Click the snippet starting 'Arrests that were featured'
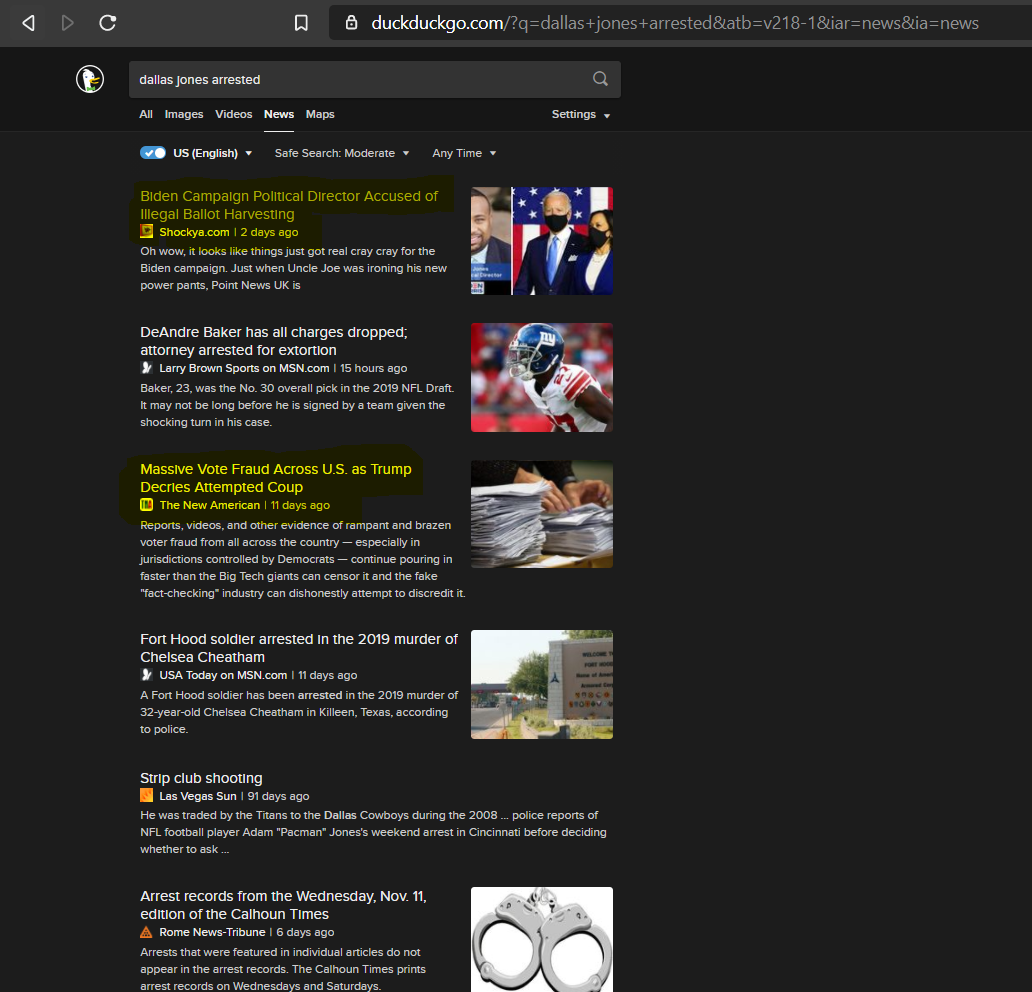Image resolution: width=1032 pixels, height=992 pixels. [x=283, y=968]
